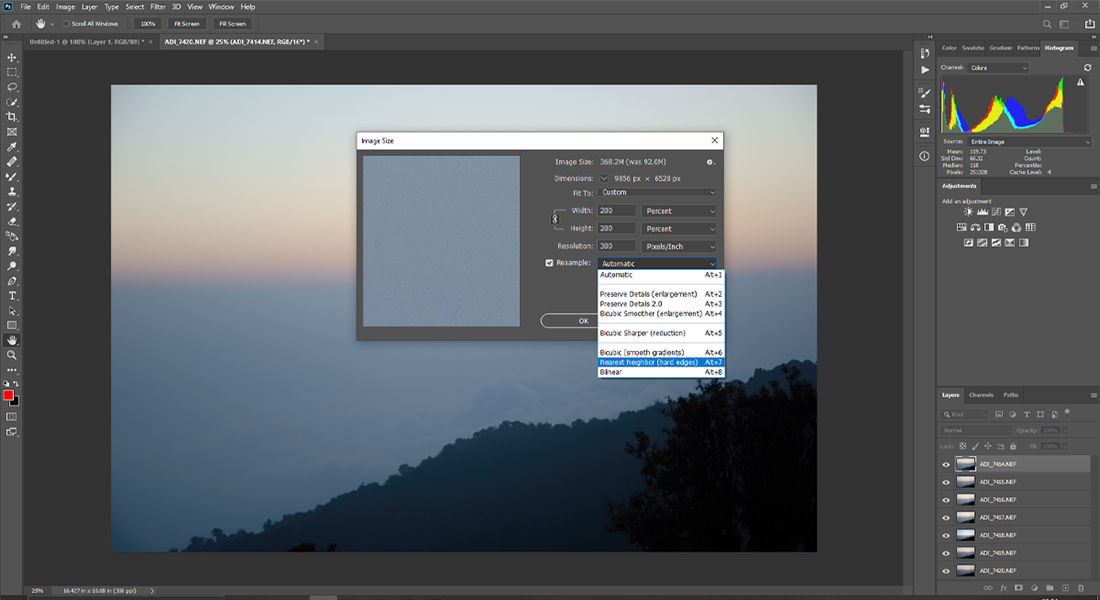Open histogram Source dropdown
Screen dimensions: 1100x600
[1029, 142]
